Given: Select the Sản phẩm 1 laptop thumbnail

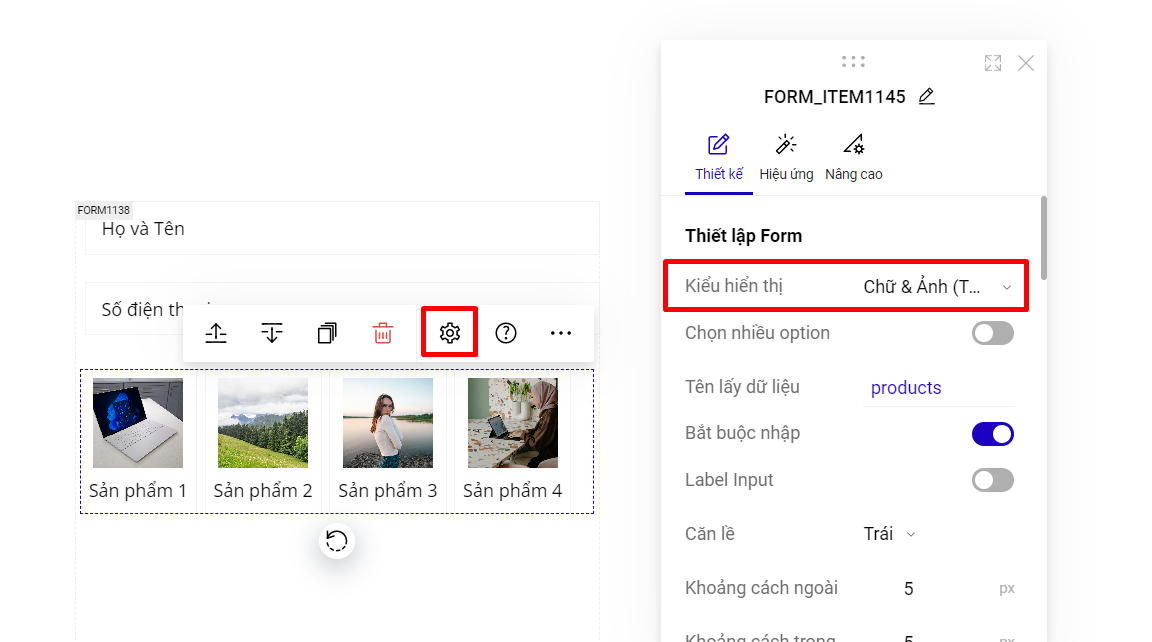Looking at the screenshot, I should [x=137, y=423].
